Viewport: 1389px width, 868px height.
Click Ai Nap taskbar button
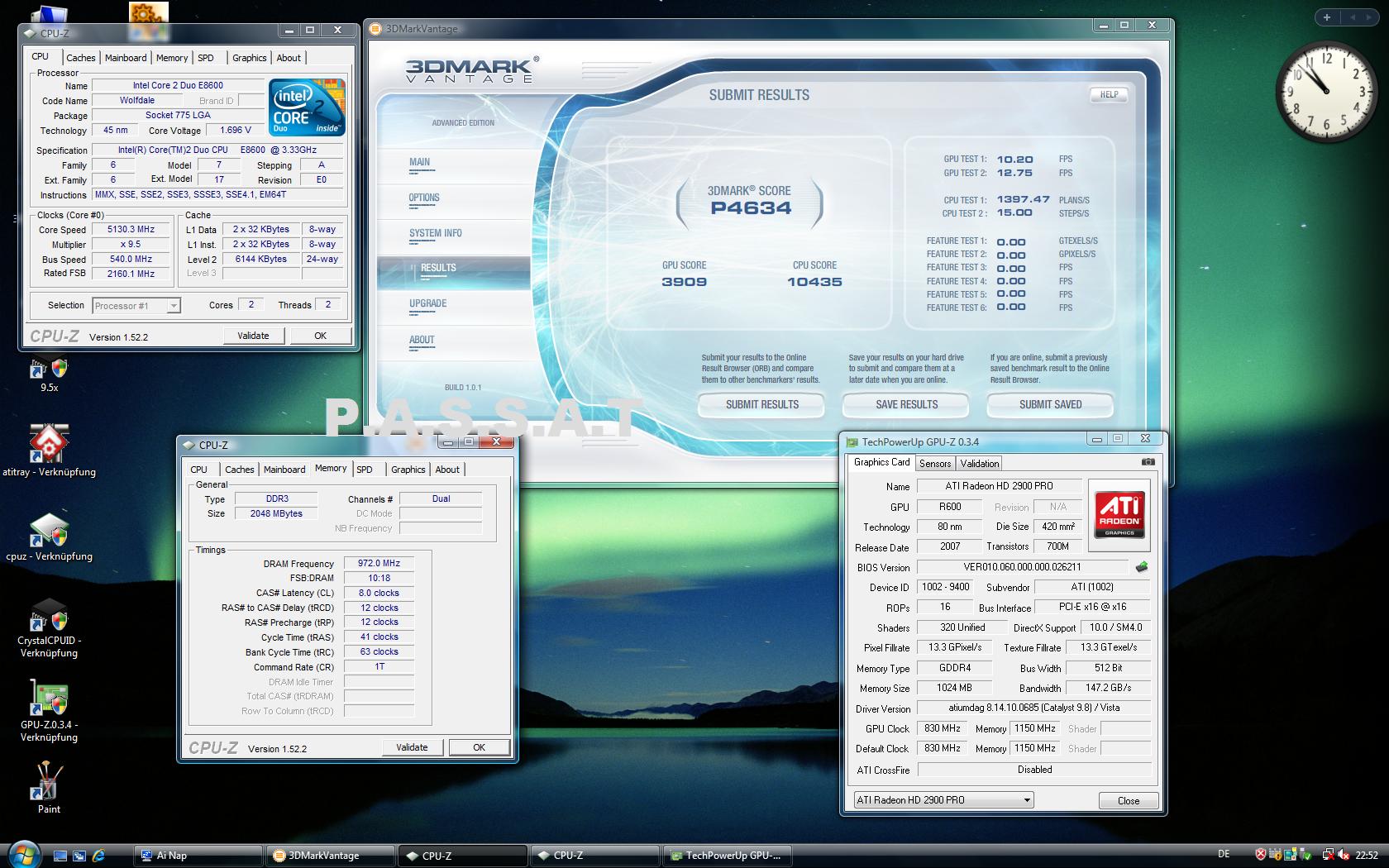click(x=198, y=856)
